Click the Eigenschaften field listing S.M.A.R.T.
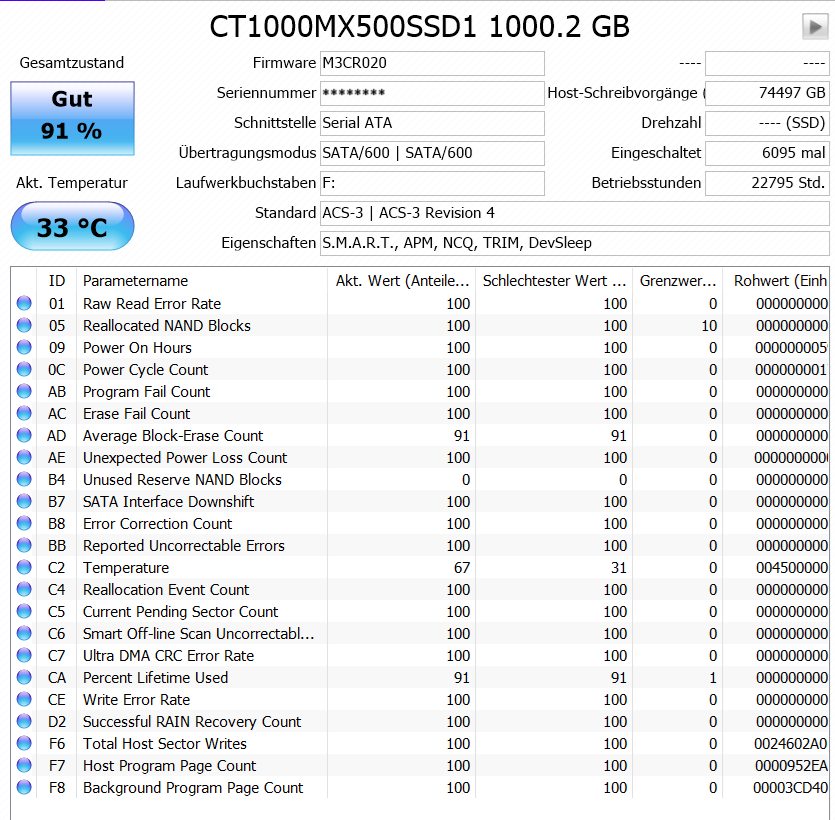The height and width of the screenshot is (820, 835). [575, 243]
